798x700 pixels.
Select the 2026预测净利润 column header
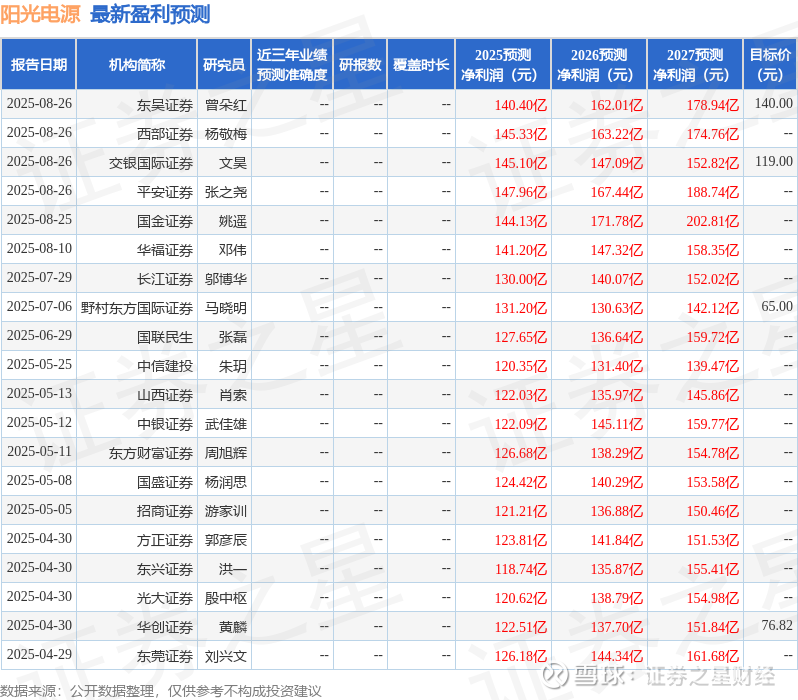(599, 65)
